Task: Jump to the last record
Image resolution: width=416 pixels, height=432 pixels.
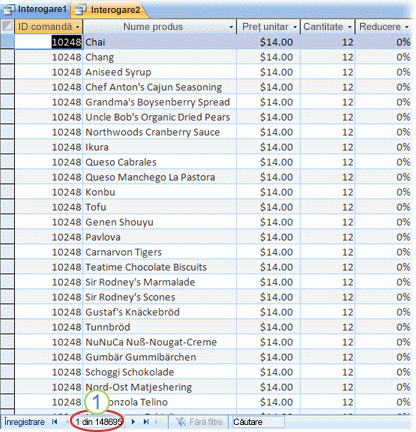Action: (146, 422)
